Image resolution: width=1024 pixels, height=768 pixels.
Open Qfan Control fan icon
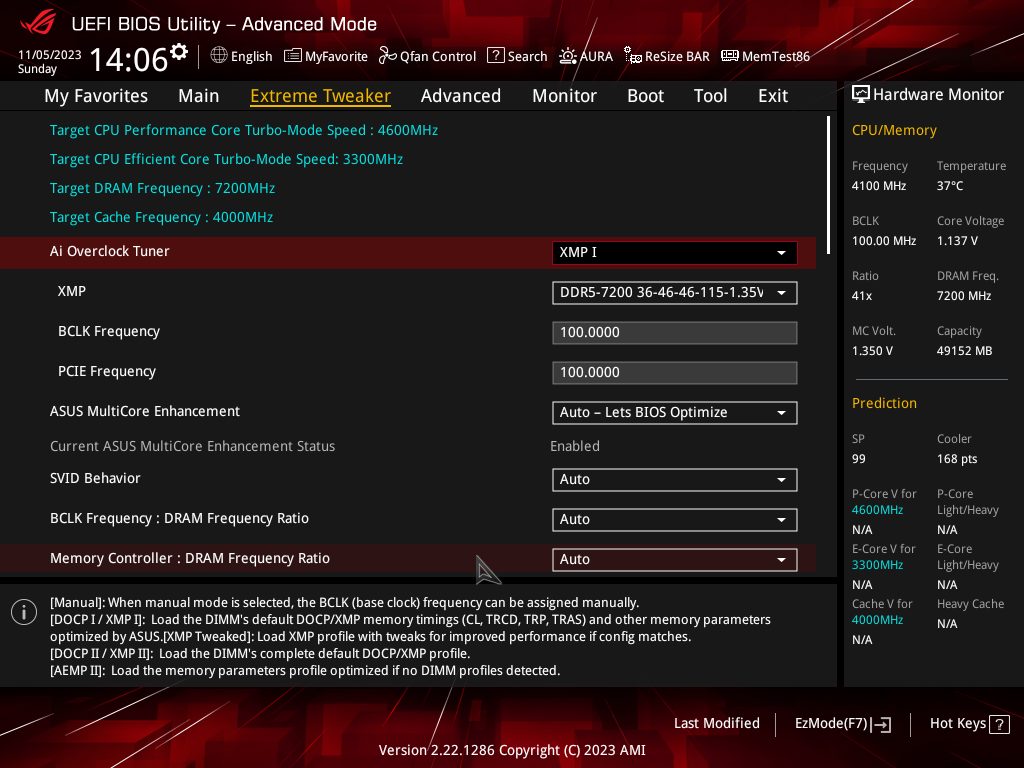click(387, 56)
